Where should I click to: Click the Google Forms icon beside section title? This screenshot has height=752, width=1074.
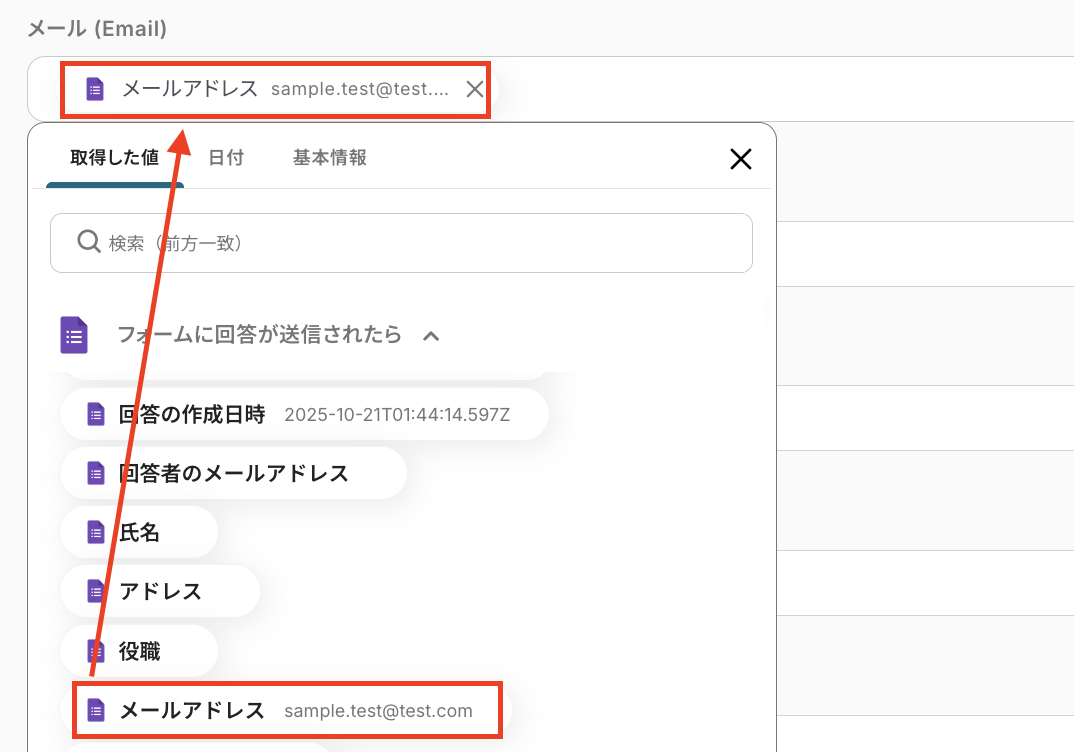point(74,335)
